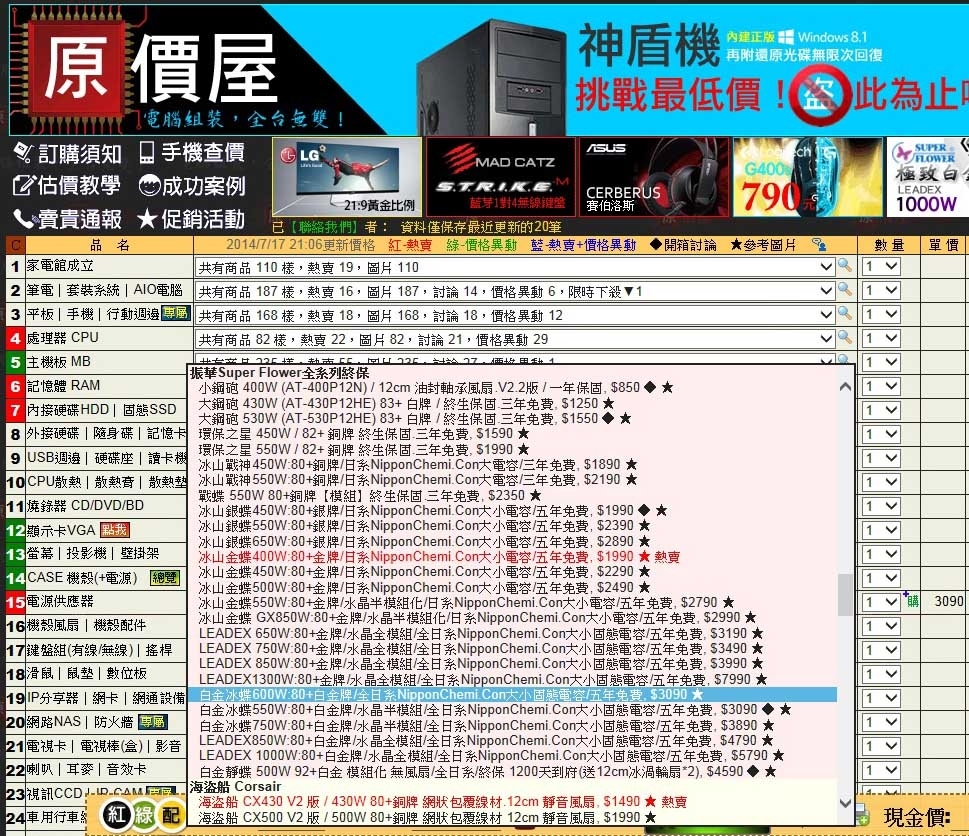Click the 紅綠配 badge button
The image size is (969, 836).
[142, 815]
